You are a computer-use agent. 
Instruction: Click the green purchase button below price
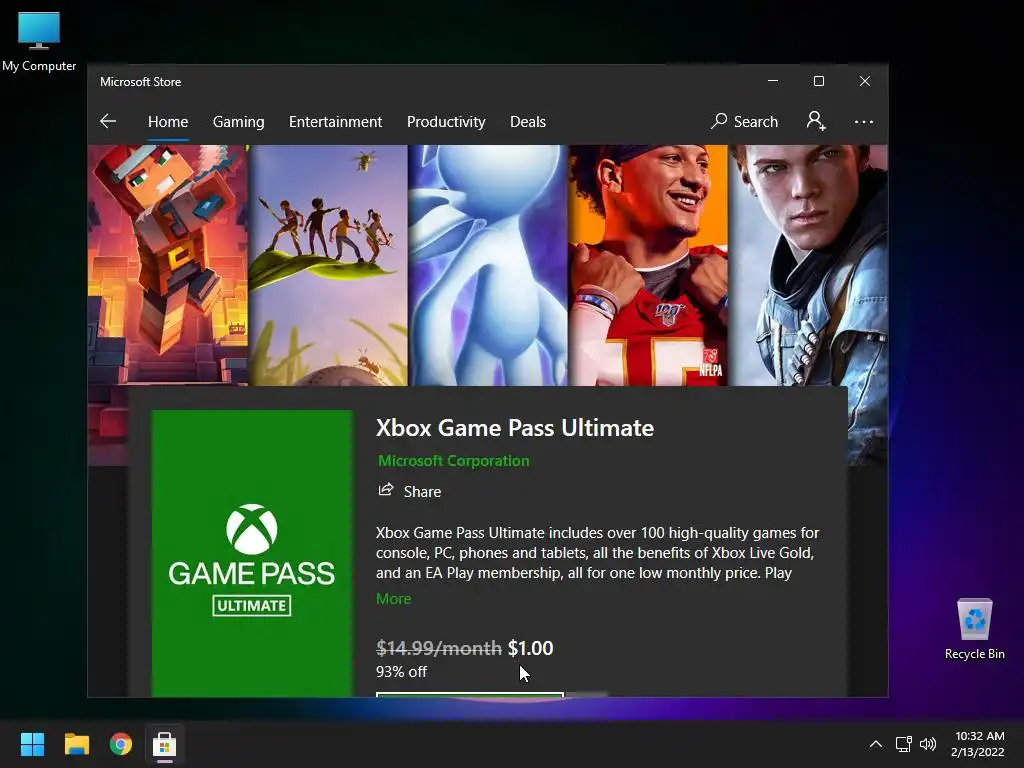(470, 695)
